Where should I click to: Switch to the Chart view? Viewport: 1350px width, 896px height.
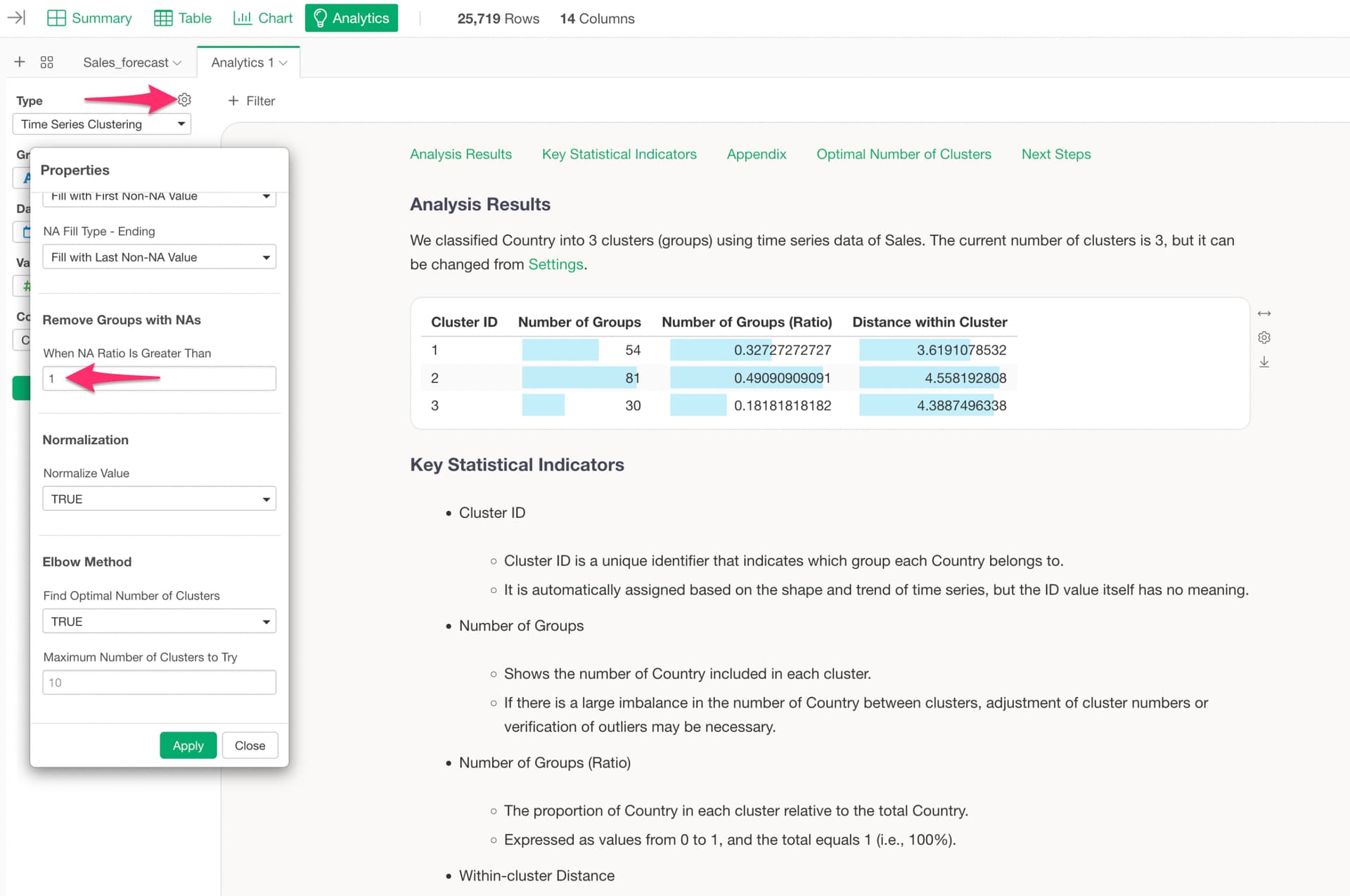[262, 18]
